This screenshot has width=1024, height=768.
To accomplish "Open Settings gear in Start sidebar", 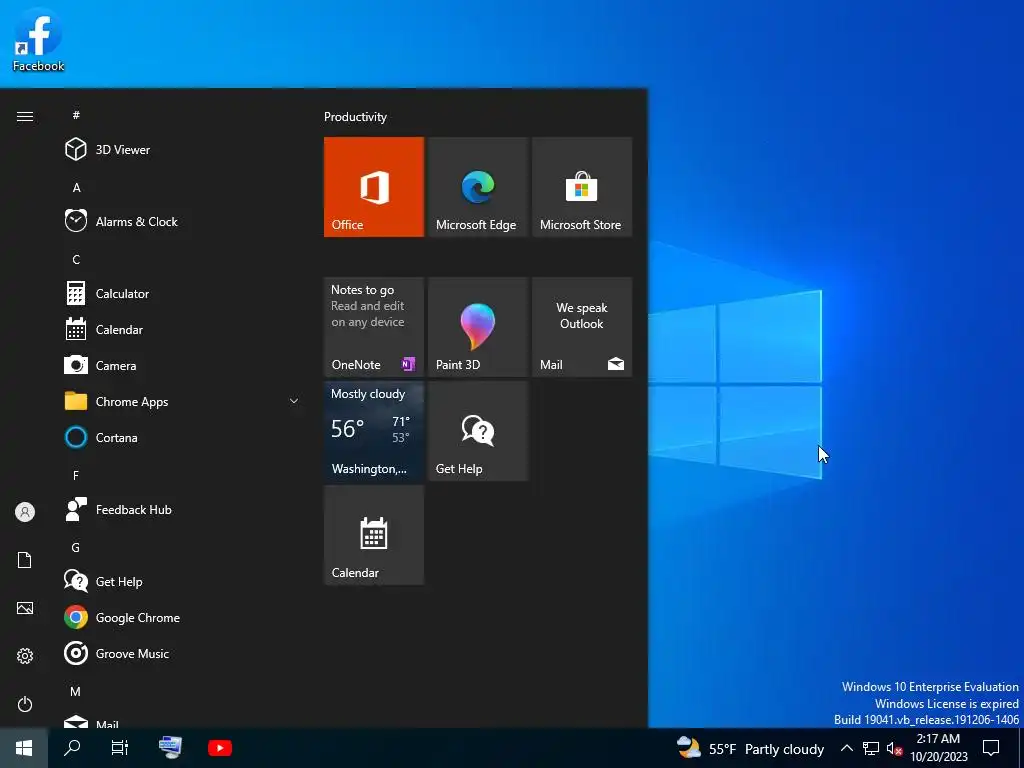I will (25, 656).
